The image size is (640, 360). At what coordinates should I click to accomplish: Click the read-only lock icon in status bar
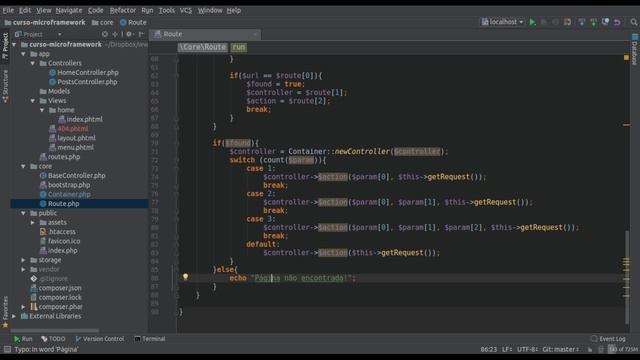click(590, 349)
